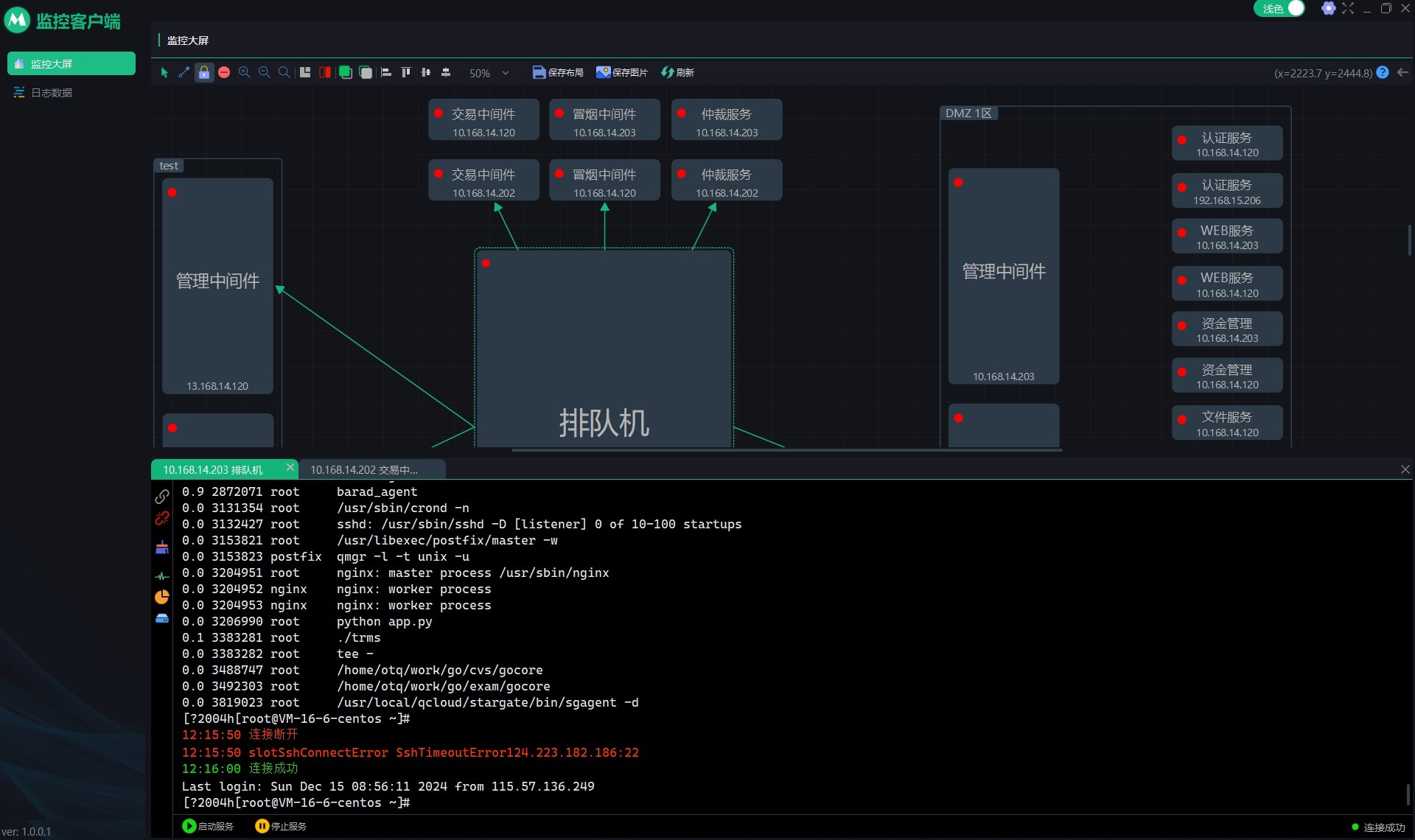Click the gray layout blocks icon
Image resolution: width=1415 pixels, height=840 pixels.
[305, 72]
